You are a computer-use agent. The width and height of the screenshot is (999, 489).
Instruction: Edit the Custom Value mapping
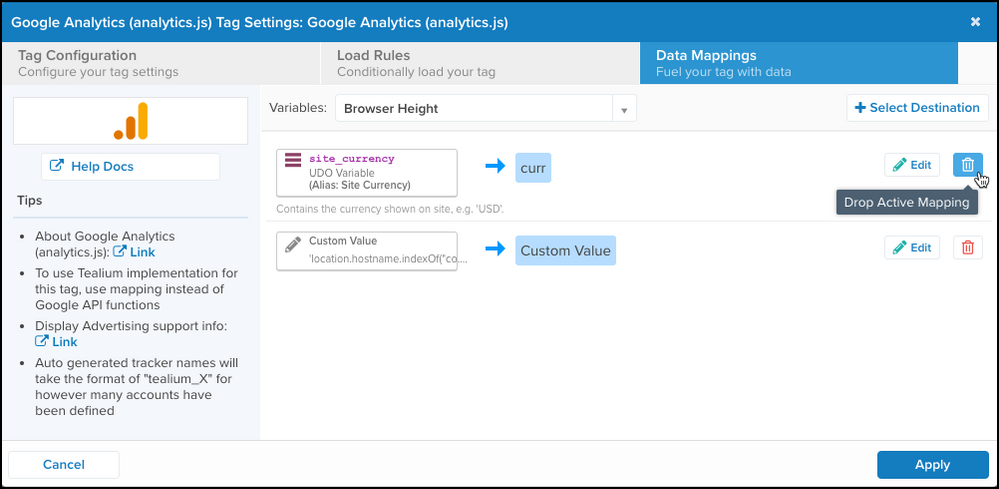tap(912, 248)
